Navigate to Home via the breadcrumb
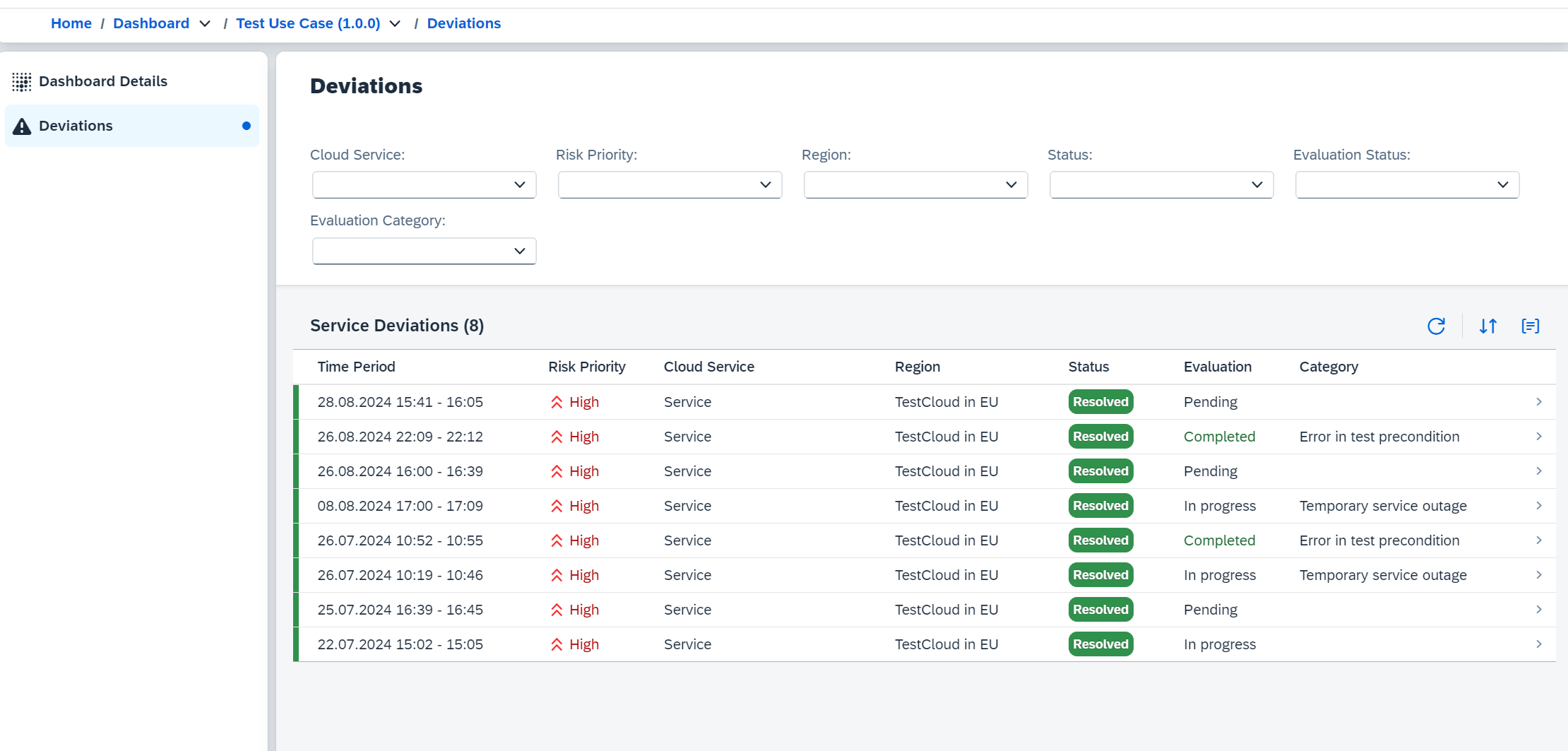 tap(71, 23)
